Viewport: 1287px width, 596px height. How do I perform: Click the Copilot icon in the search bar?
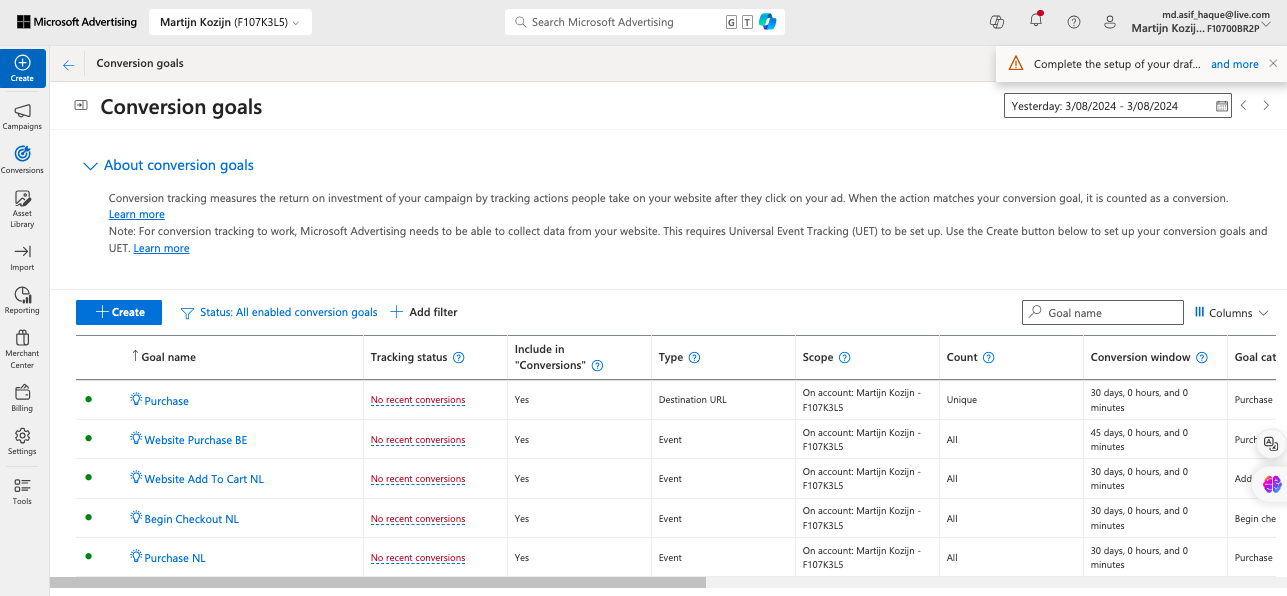[x=768, y=22]
